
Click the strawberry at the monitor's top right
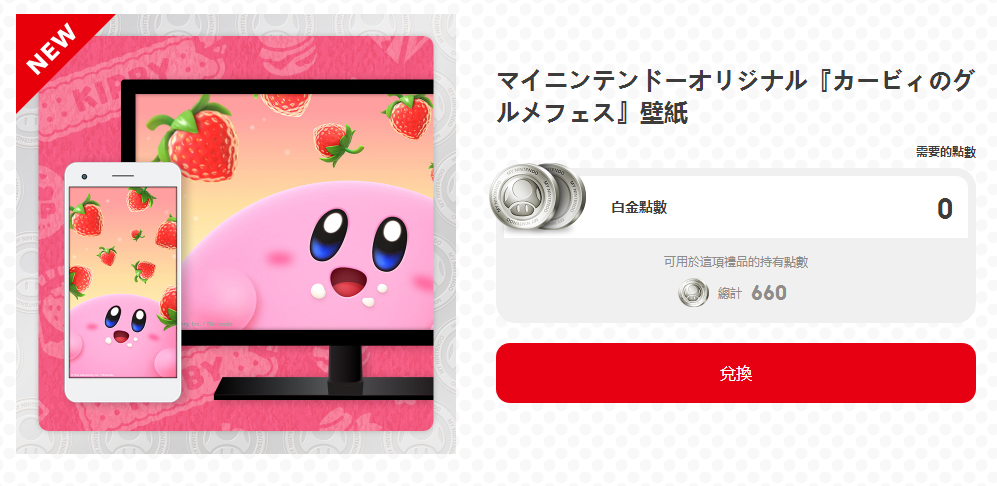[409, 115]
